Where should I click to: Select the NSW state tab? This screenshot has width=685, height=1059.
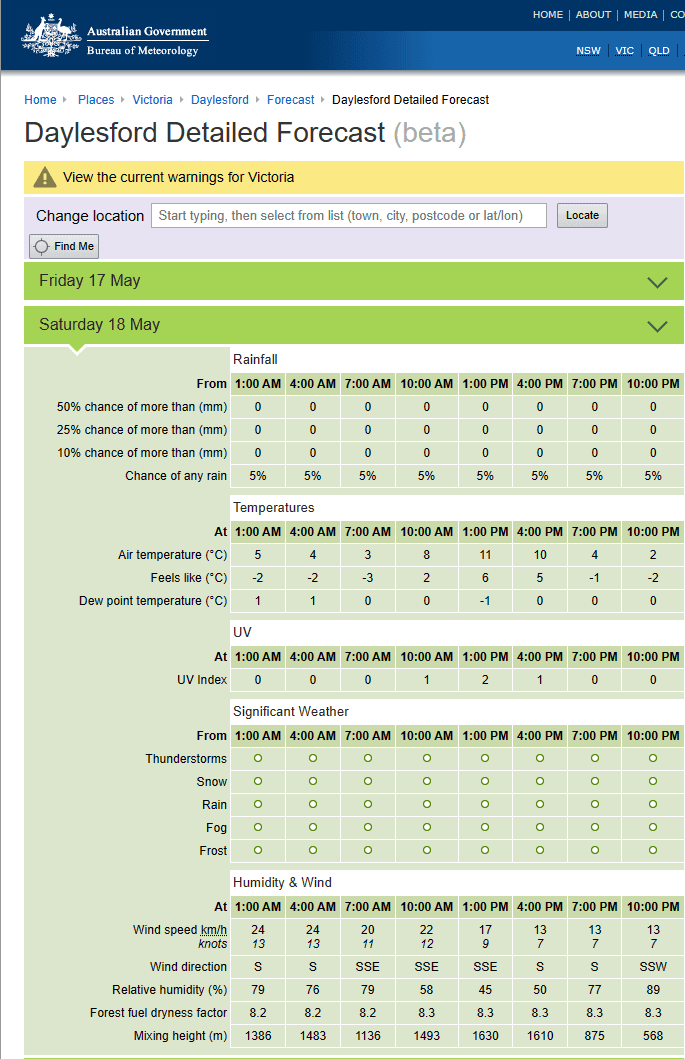point(588,51)
